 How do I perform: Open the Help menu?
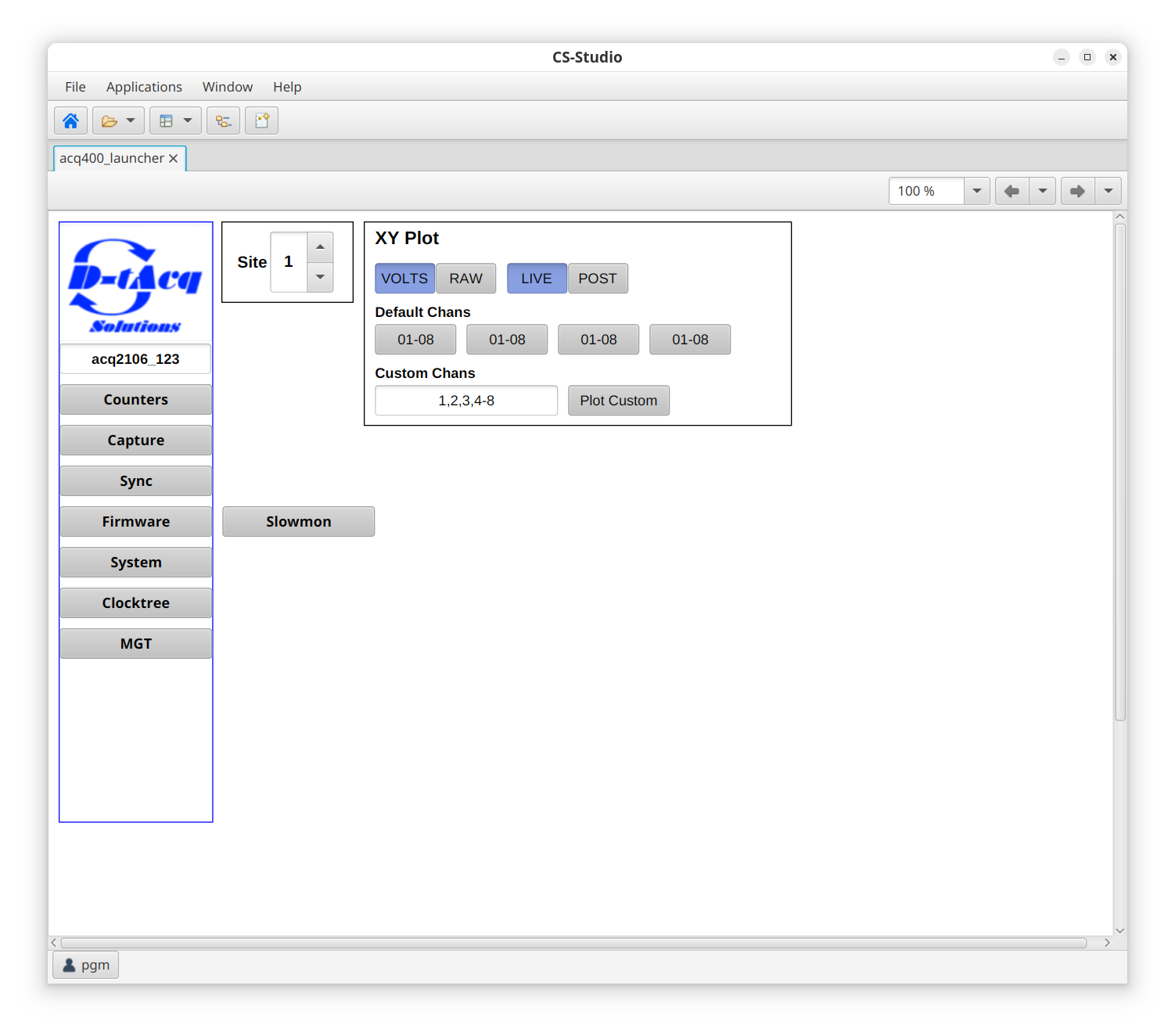287,87
